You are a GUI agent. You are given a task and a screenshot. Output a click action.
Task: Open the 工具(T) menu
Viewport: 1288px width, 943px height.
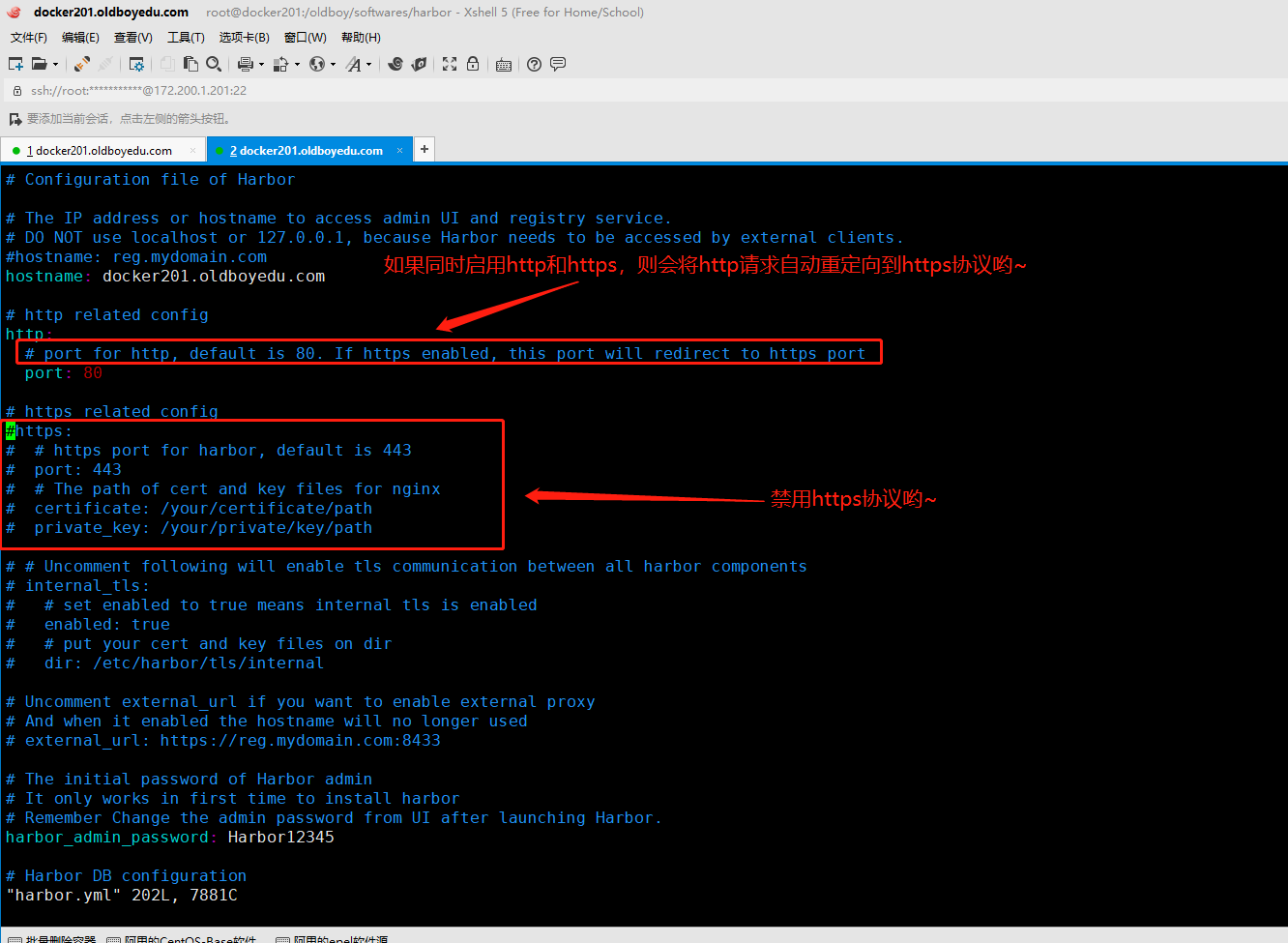[186, 38]
